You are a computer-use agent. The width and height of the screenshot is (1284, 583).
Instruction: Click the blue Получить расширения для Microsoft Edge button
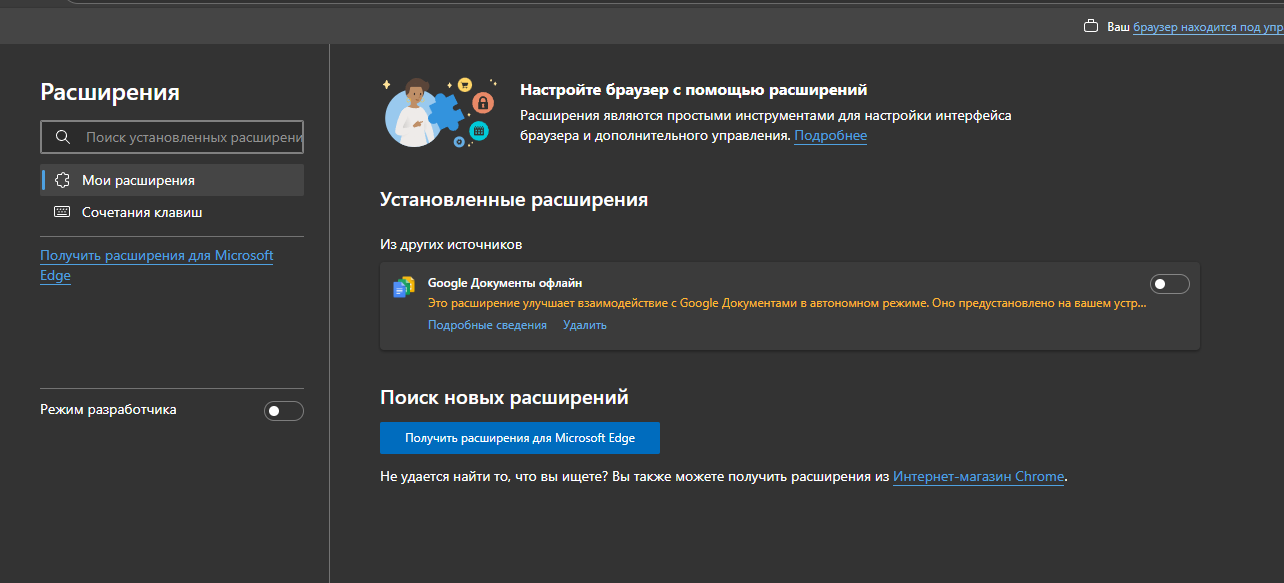[x=520, y=438]
